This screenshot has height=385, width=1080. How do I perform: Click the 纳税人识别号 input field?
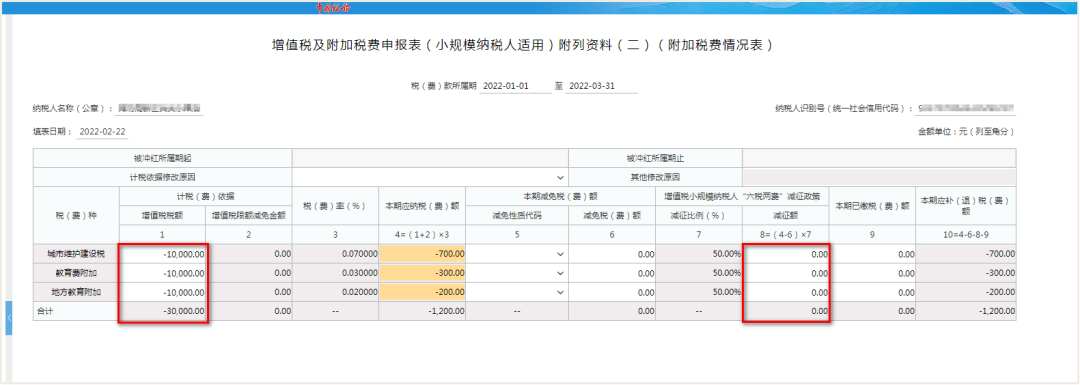pyautogui.click(x=966, y=108)
